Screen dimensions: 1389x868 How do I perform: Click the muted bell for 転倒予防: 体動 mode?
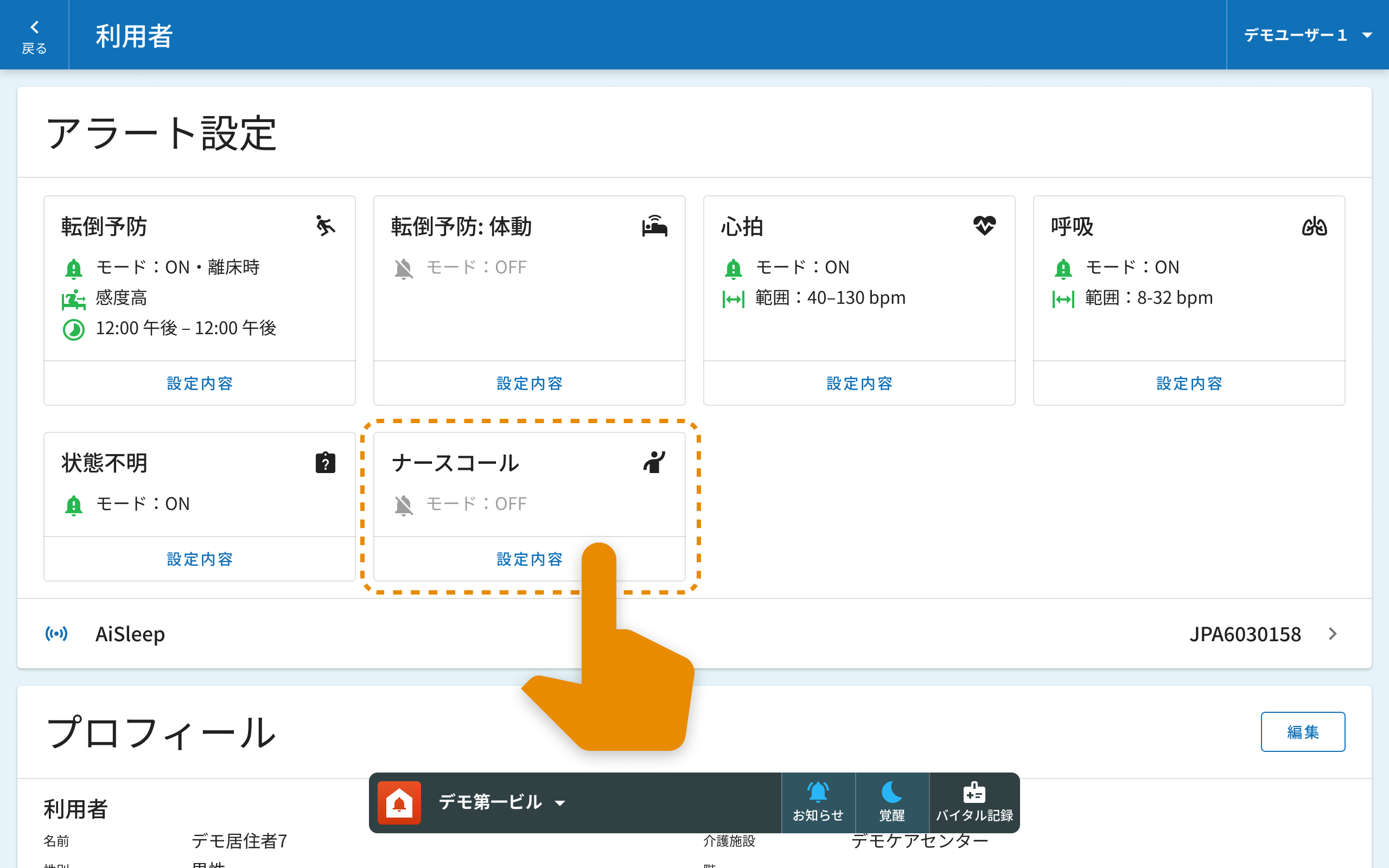tap(404, 268)
